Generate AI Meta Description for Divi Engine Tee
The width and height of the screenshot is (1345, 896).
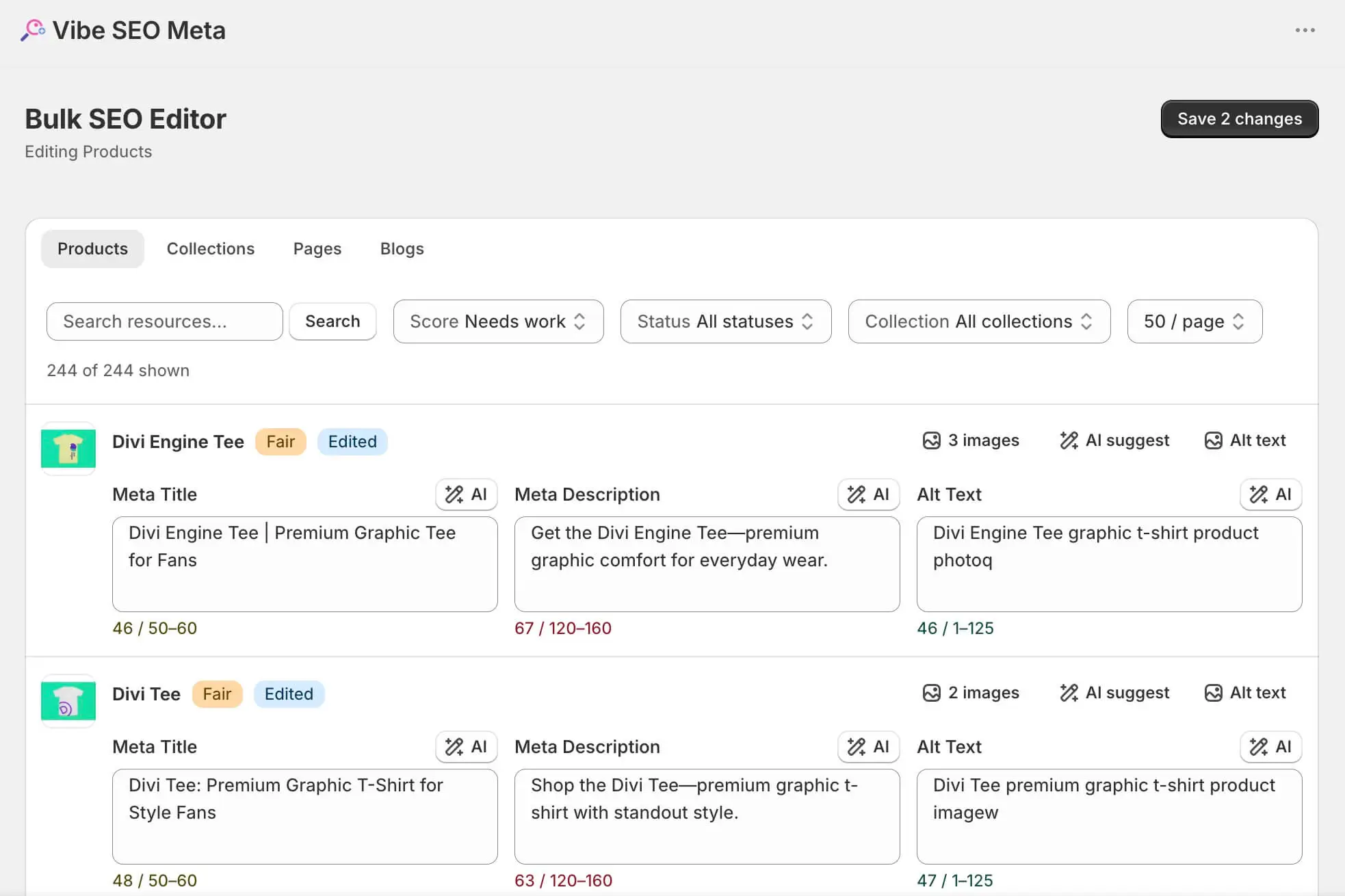pos(868,494)
